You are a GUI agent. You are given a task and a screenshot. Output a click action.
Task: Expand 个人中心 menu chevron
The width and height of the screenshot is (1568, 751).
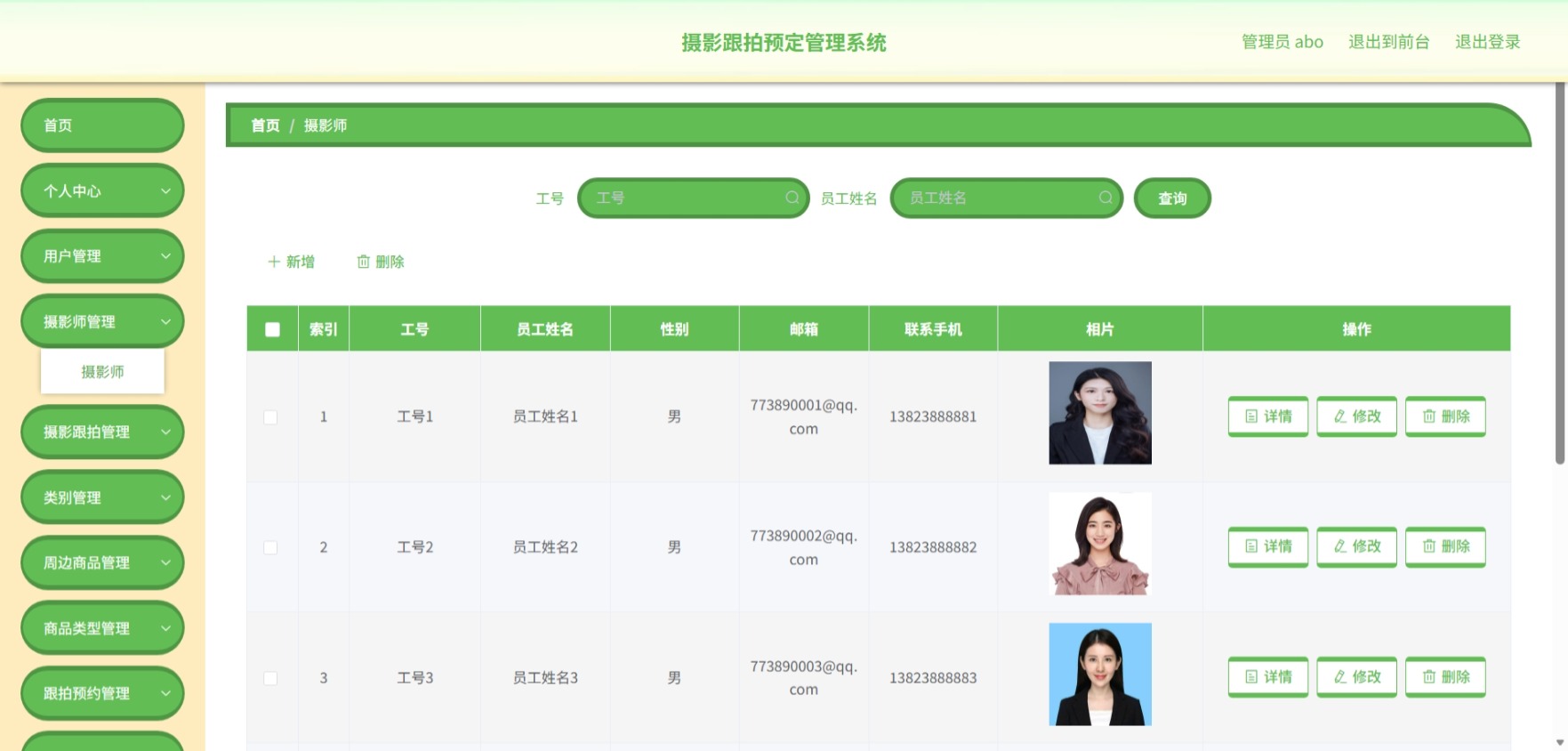click(x=165, y=190)
